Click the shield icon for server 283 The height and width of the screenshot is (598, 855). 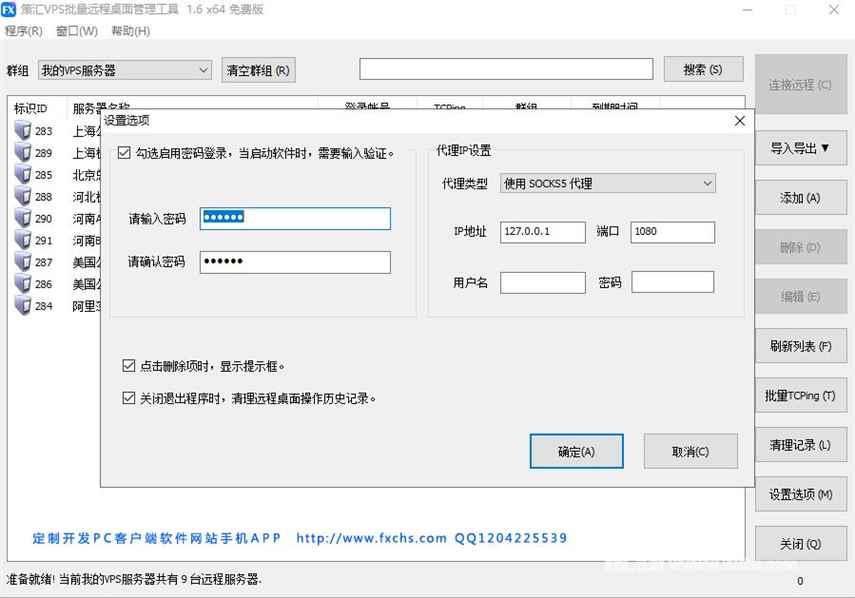click(23, 131)
